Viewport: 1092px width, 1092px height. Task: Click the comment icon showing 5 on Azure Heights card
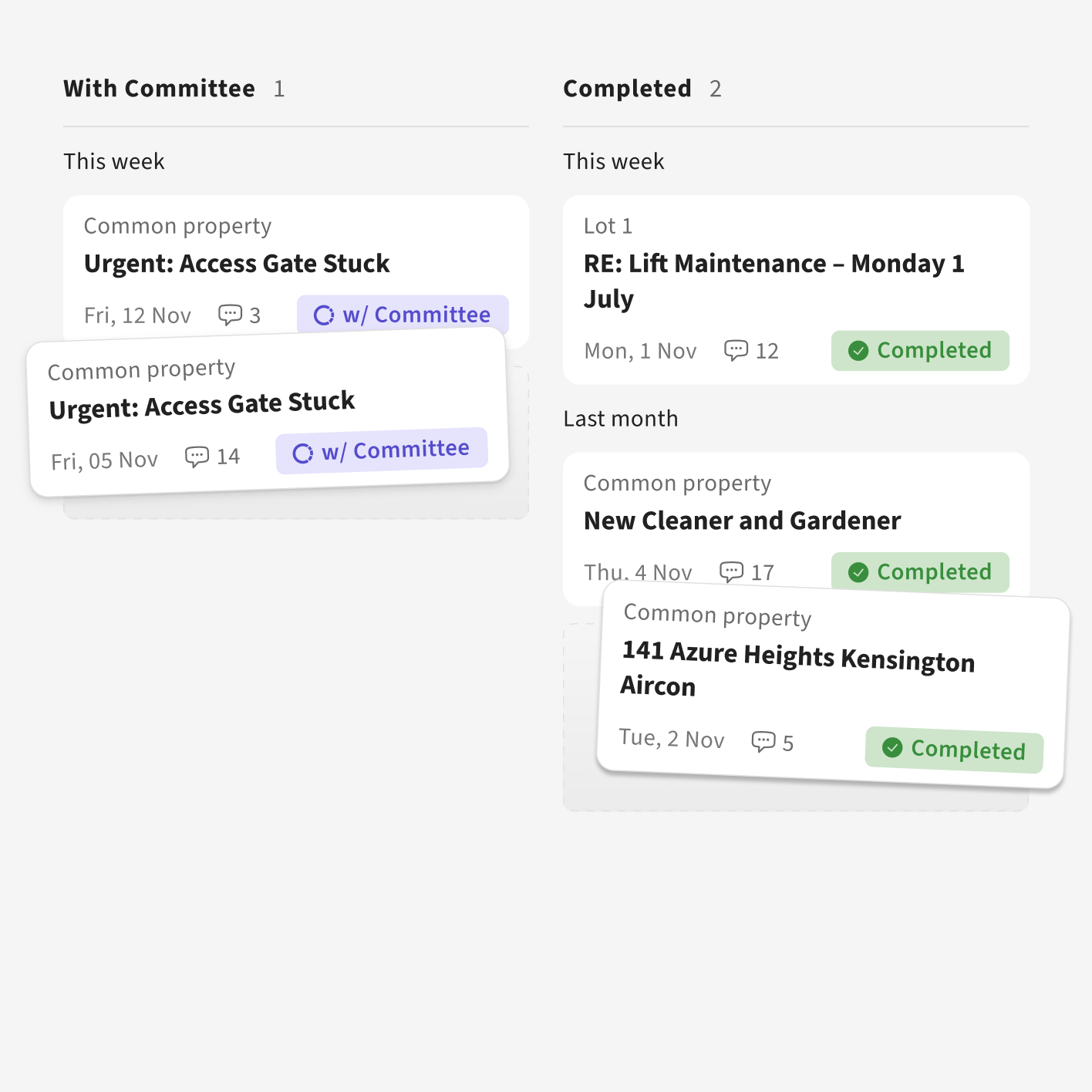[x=763, y=741]
